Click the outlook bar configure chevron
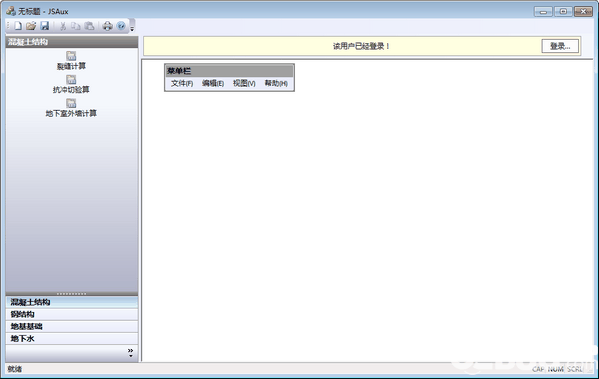599x379 pixels. pyautogui.click(x=131, y=353)
